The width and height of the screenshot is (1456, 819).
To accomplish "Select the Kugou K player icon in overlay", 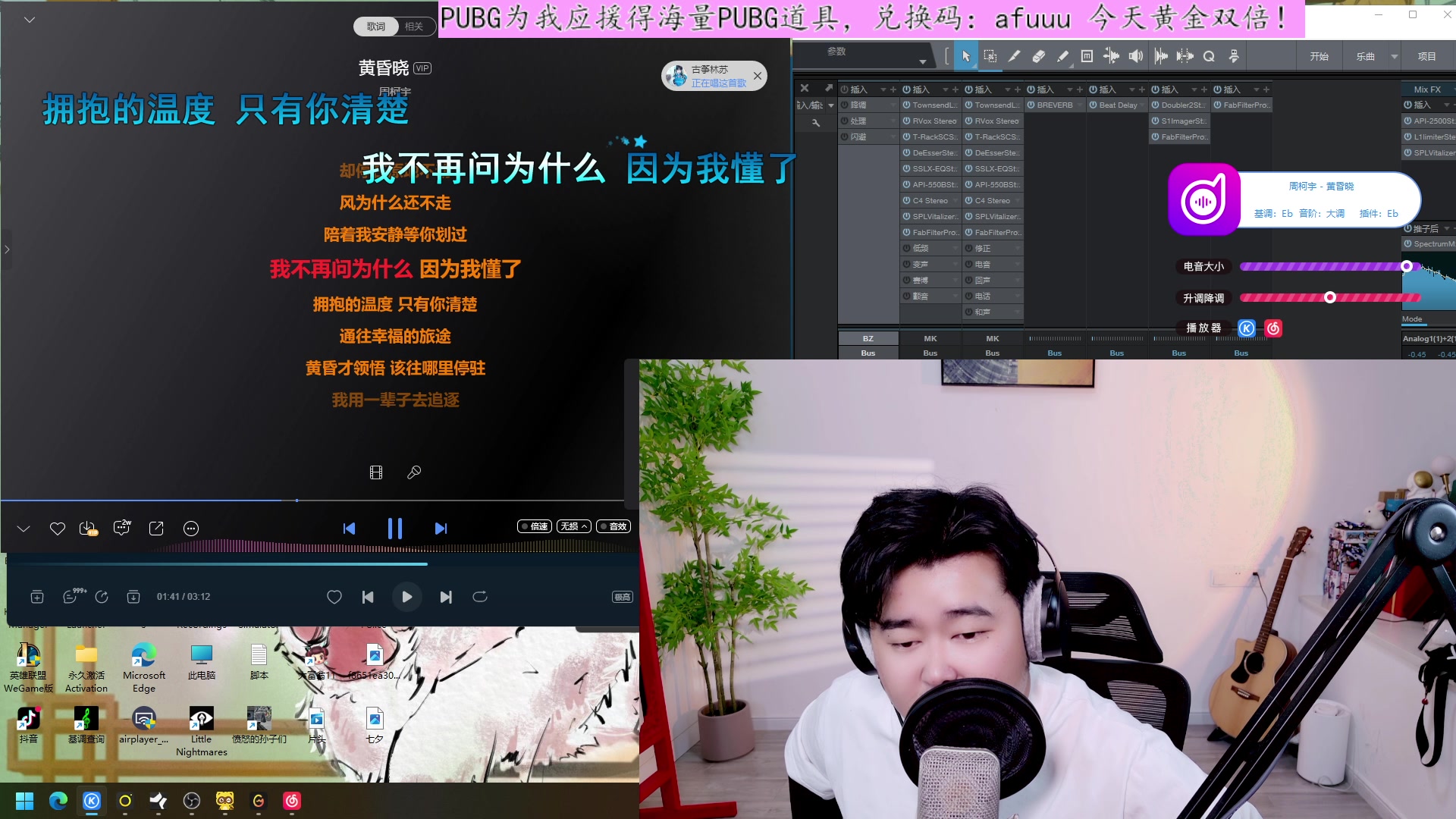I will click(1247, 328).
